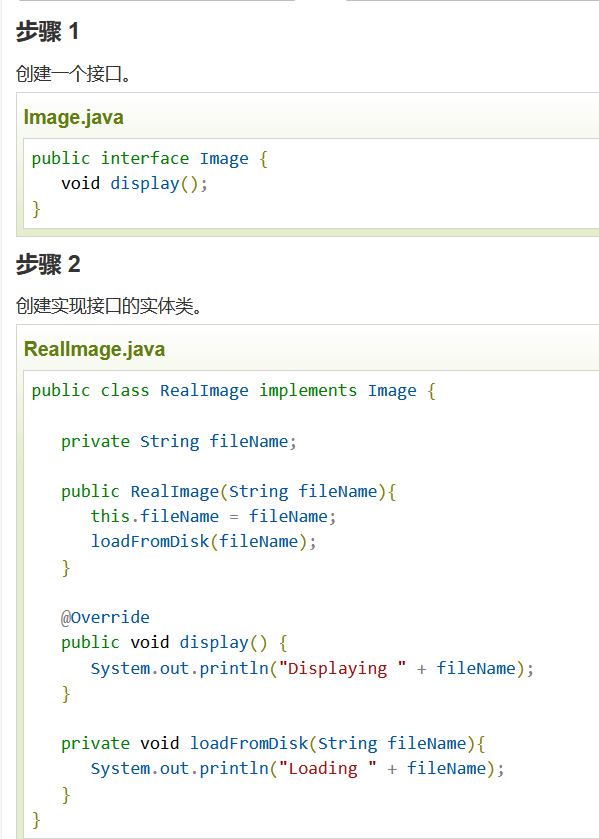The height and width of the screenshot is (839, 599).
Task: Click the code line "public interface Image {"
Action: pos(150,158)
